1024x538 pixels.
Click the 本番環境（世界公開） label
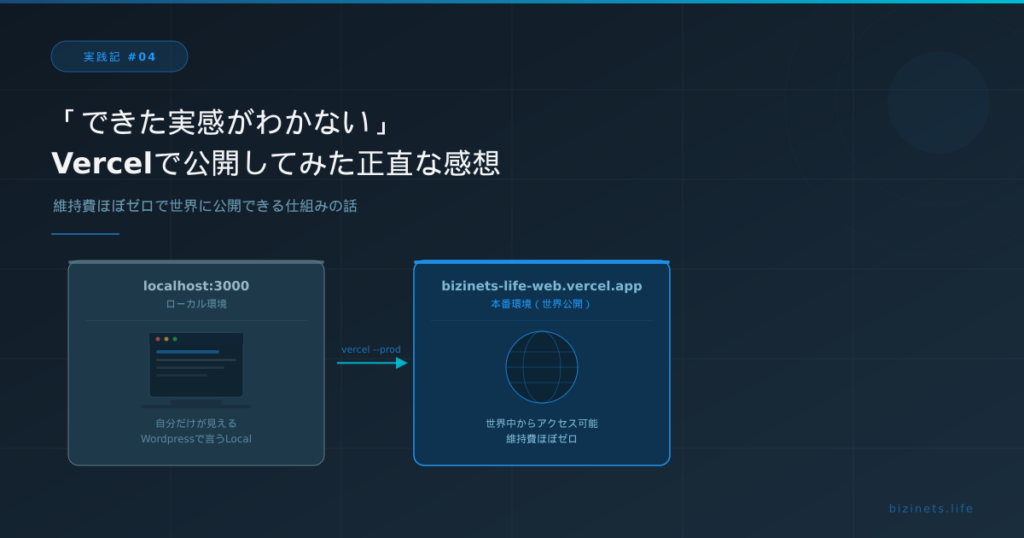point(541,303)
